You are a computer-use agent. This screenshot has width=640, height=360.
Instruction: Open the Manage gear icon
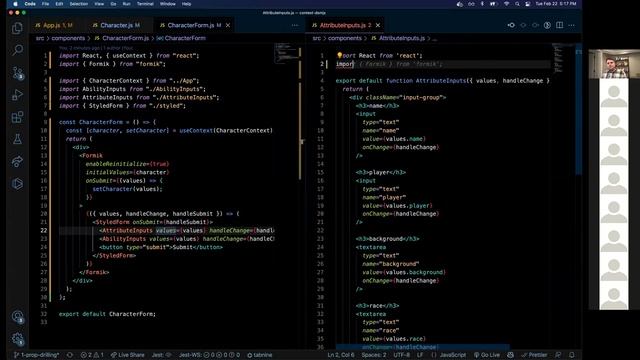pos(18,339)
